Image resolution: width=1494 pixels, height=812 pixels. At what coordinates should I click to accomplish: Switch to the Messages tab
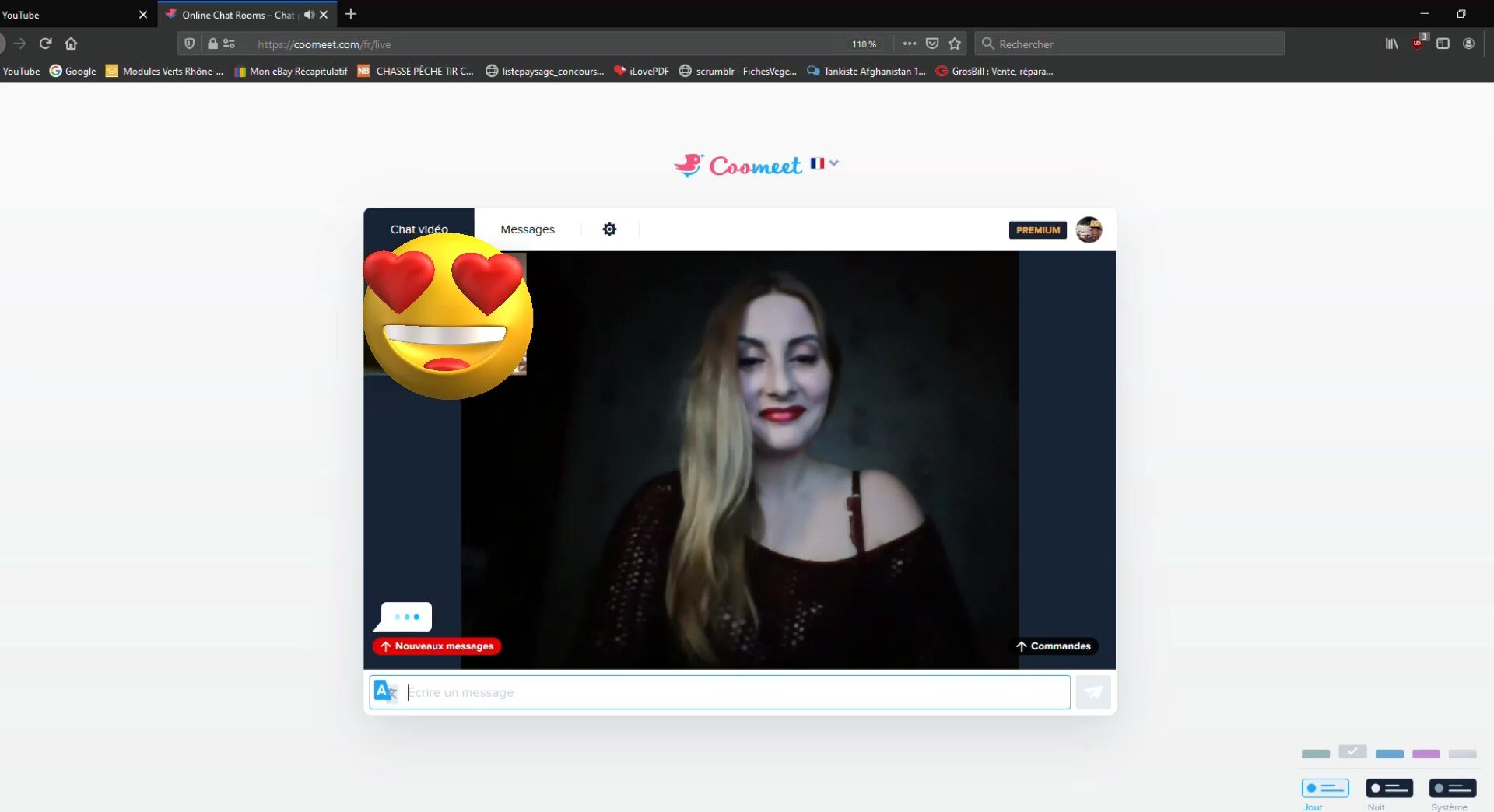click(527, 229)
